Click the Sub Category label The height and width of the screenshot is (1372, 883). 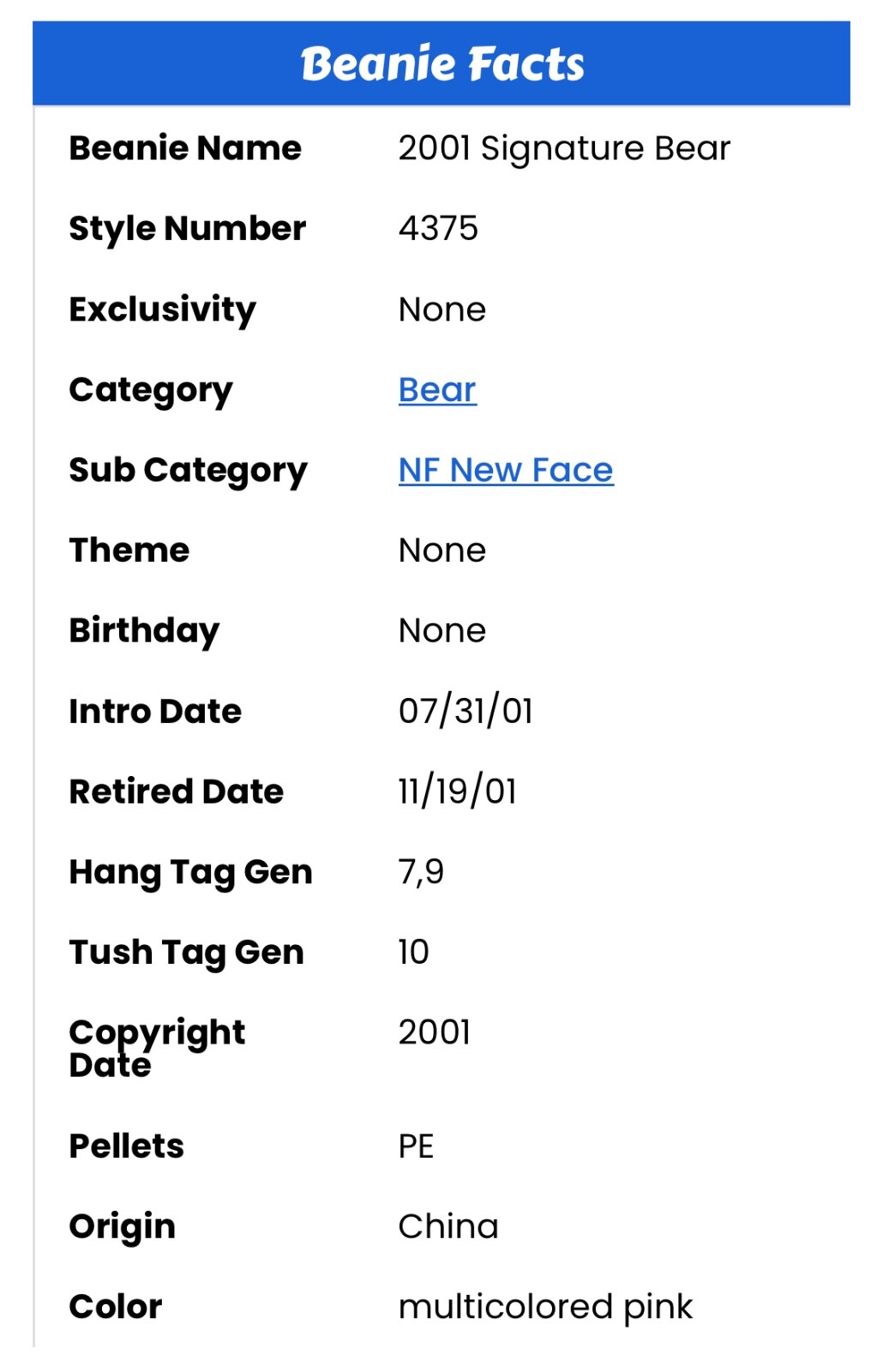pyautogui.click(x=188, y=470)
